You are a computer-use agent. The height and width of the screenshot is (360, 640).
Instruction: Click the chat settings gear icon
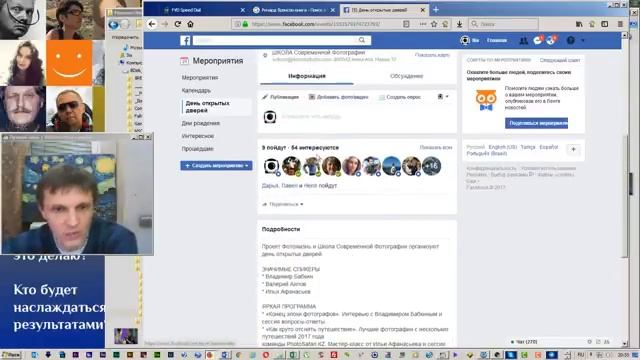coord(589,342)
